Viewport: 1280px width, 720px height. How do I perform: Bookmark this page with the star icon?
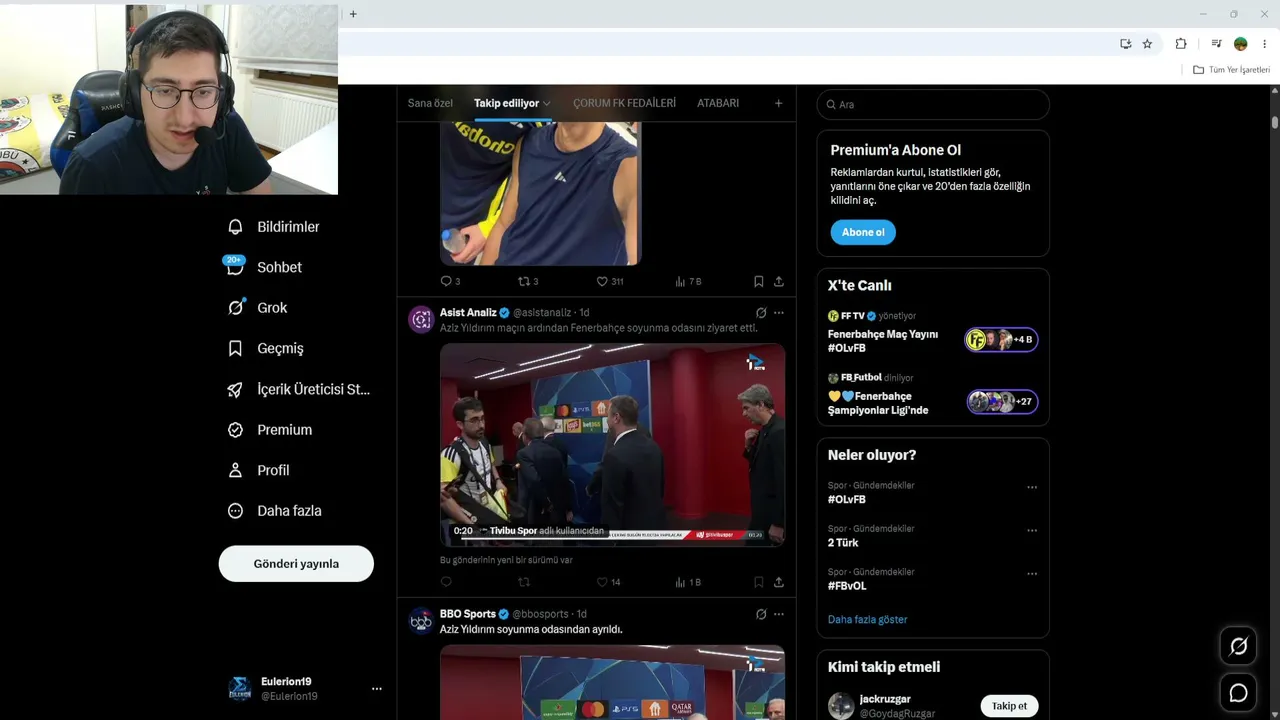[x=1147, y=44]
